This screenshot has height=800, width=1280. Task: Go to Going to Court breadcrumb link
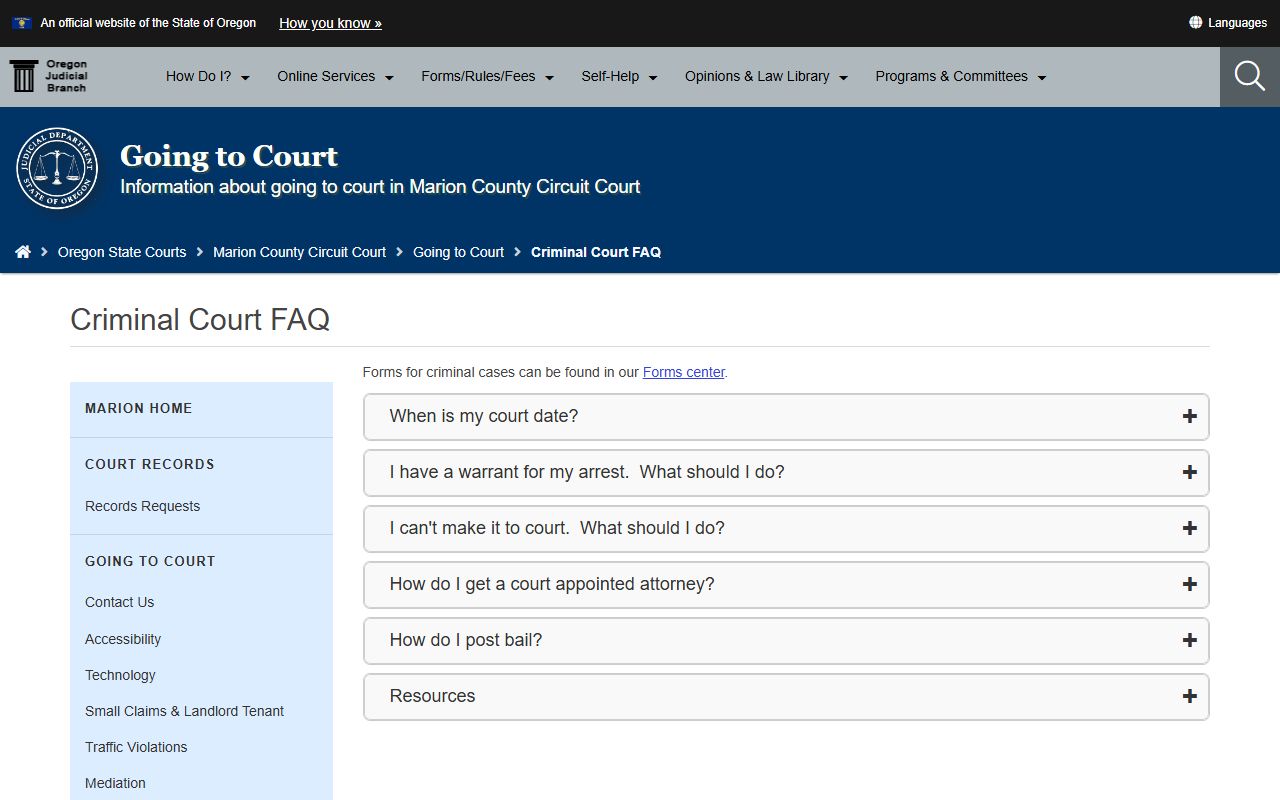tap(458, 252)
